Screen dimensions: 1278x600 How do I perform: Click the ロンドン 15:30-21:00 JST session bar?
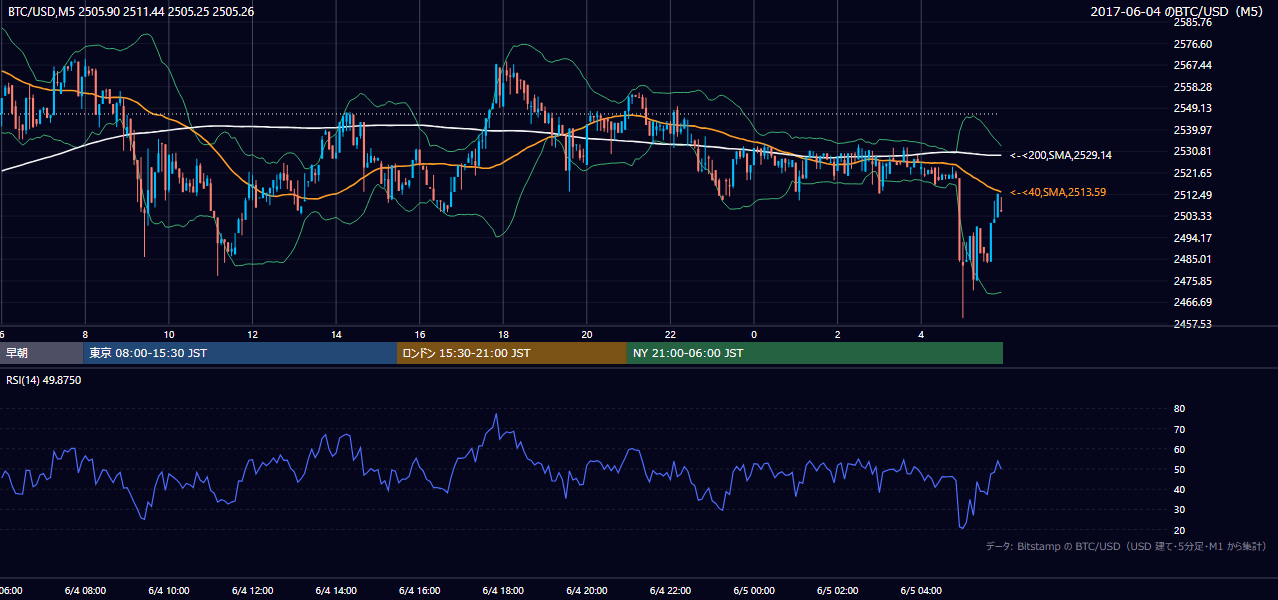[x=512, y=353]
